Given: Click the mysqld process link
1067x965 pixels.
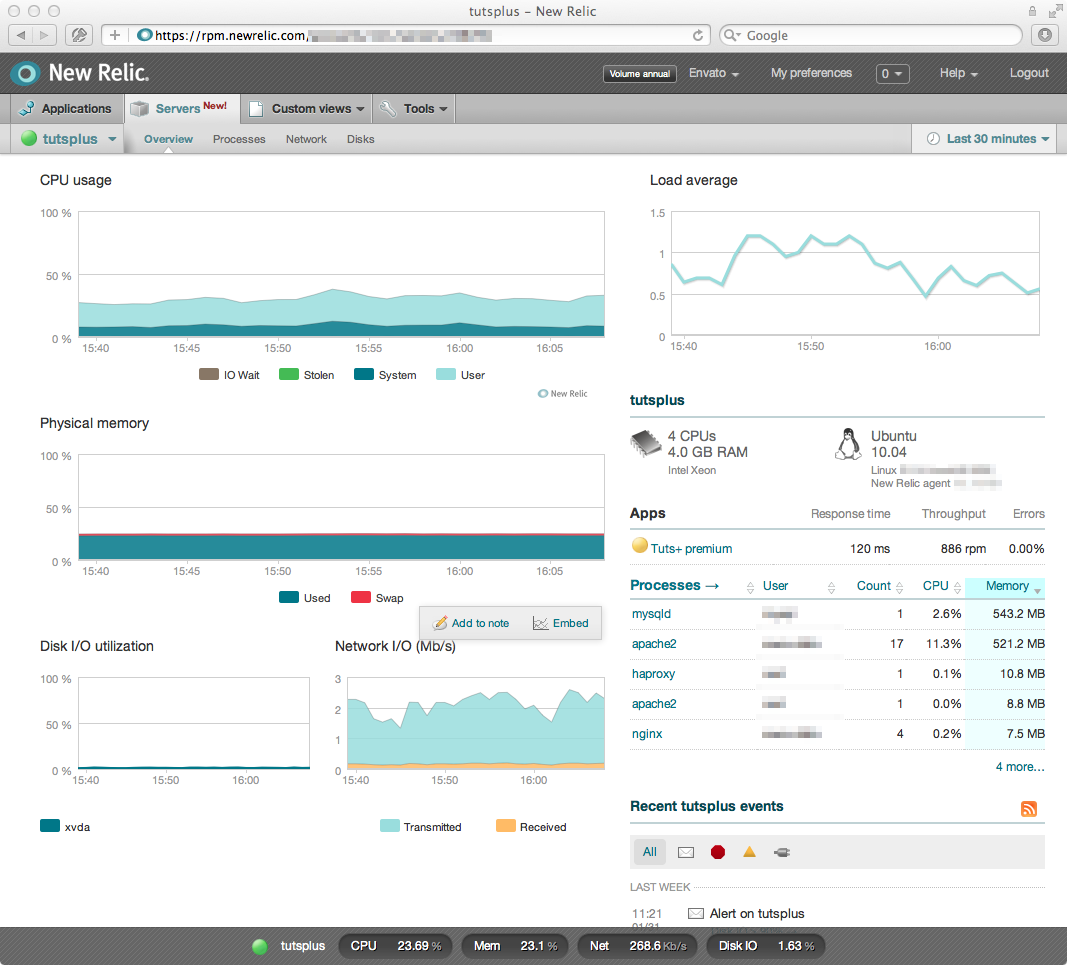Looking at the screenshot, I should click(651, 614).
